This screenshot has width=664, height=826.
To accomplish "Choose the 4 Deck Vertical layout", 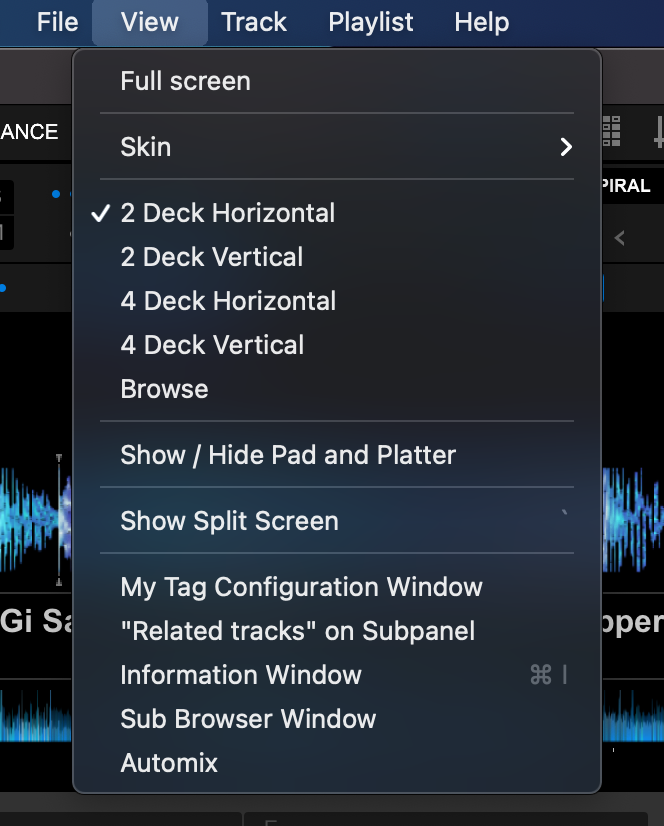I will pos(212,345).
